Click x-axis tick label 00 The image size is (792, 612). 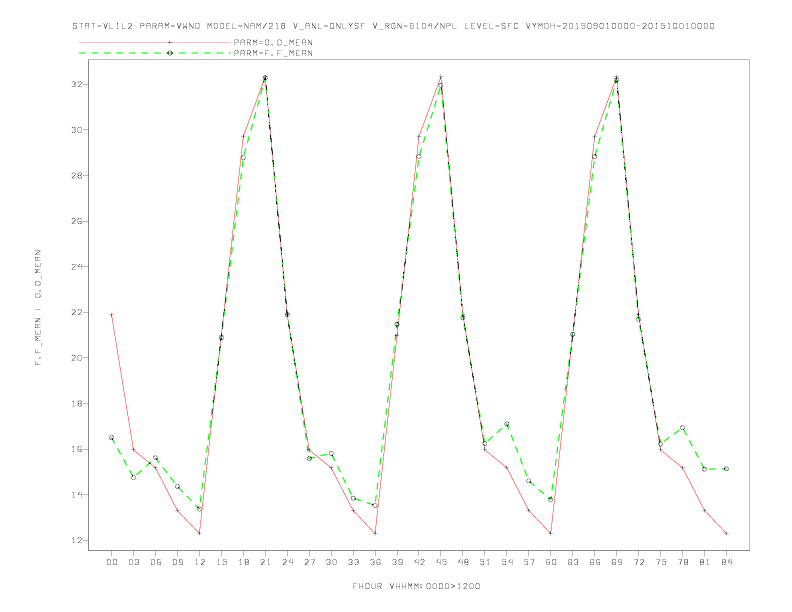pyautogui.click(x=112, y=562)
